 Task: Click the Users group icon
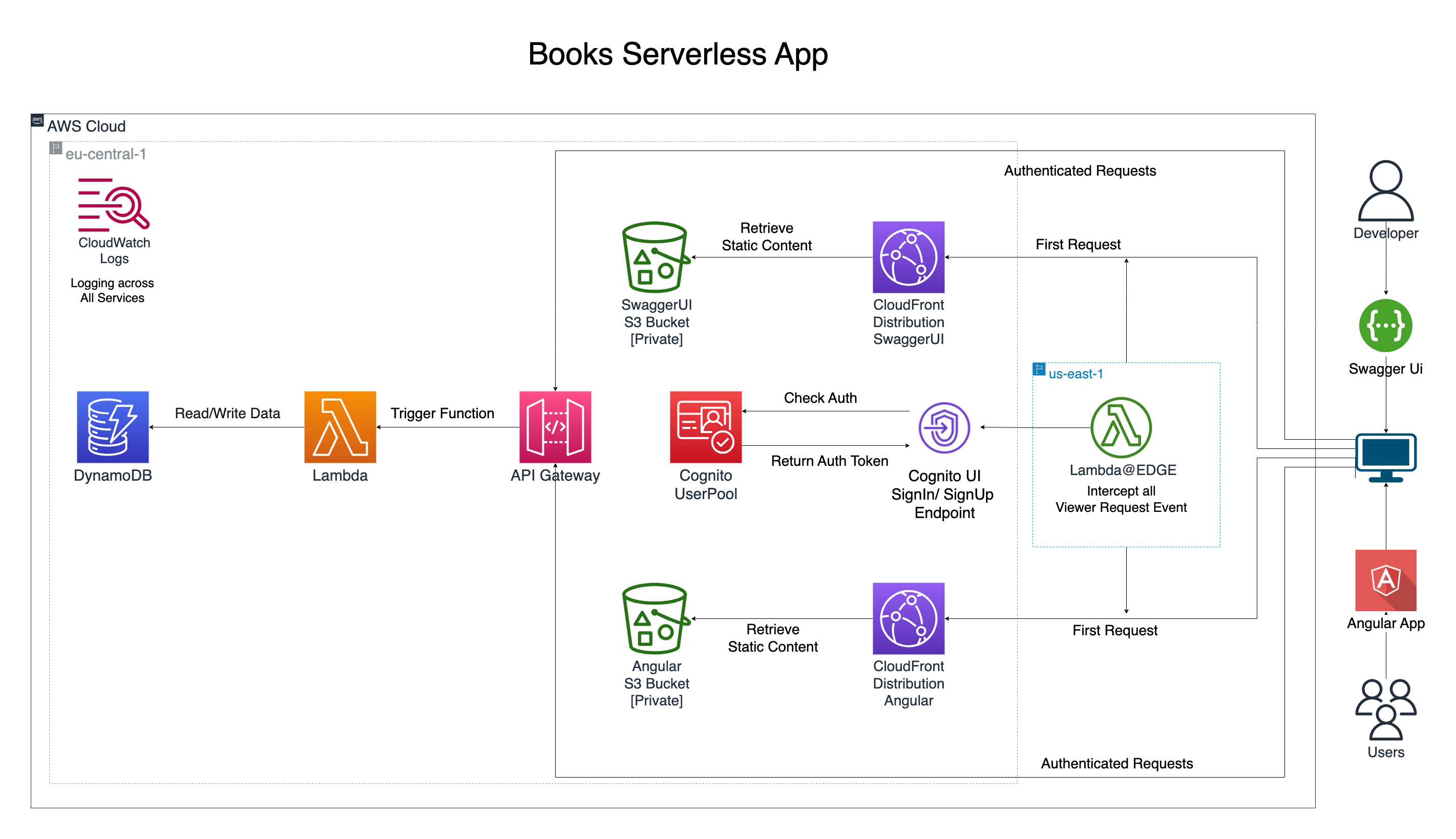tap(1385, 709)
